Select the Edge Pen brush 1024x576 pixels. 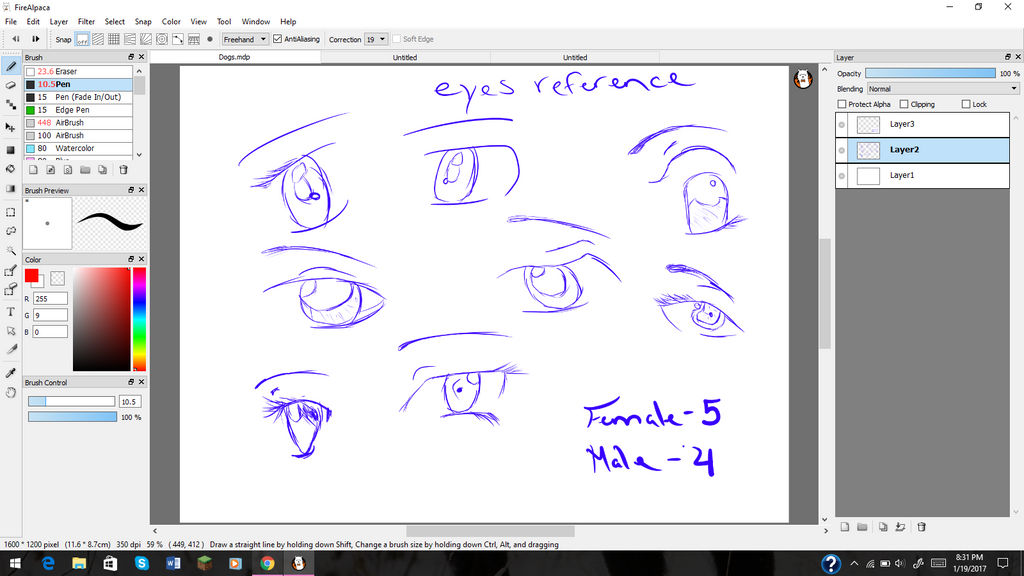click(78, 110)
